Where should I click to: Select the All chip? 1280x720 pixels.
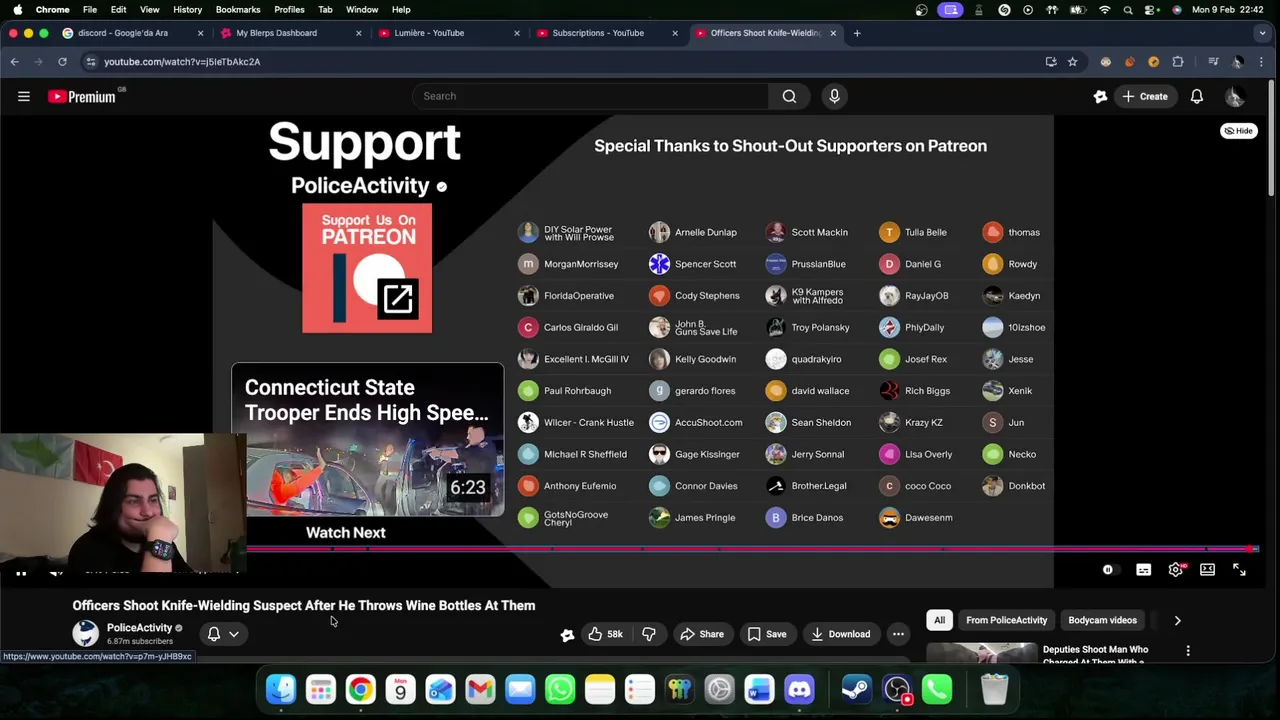(939, 621)
